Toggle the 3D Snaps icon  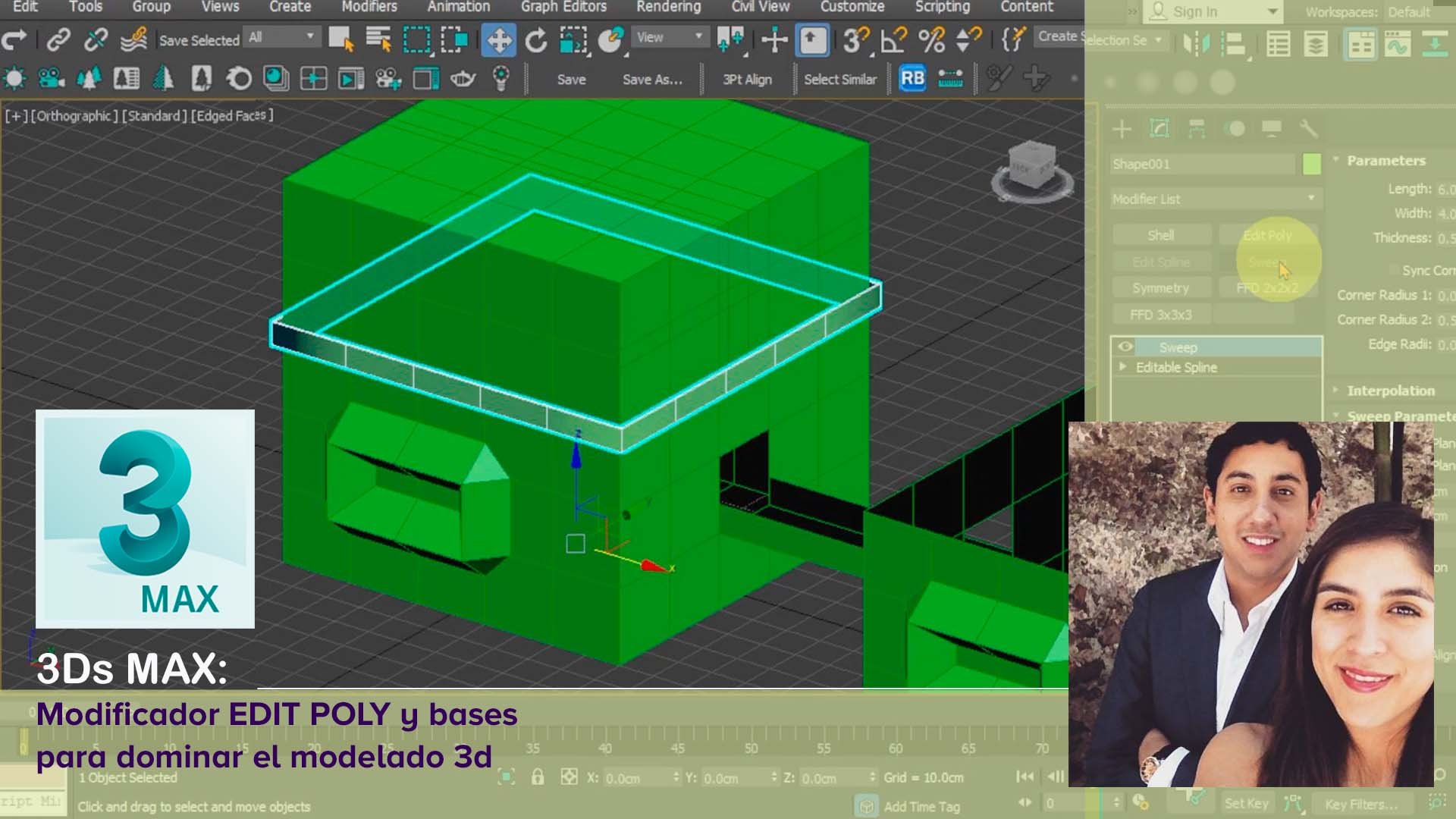click(x=855, y=39)
